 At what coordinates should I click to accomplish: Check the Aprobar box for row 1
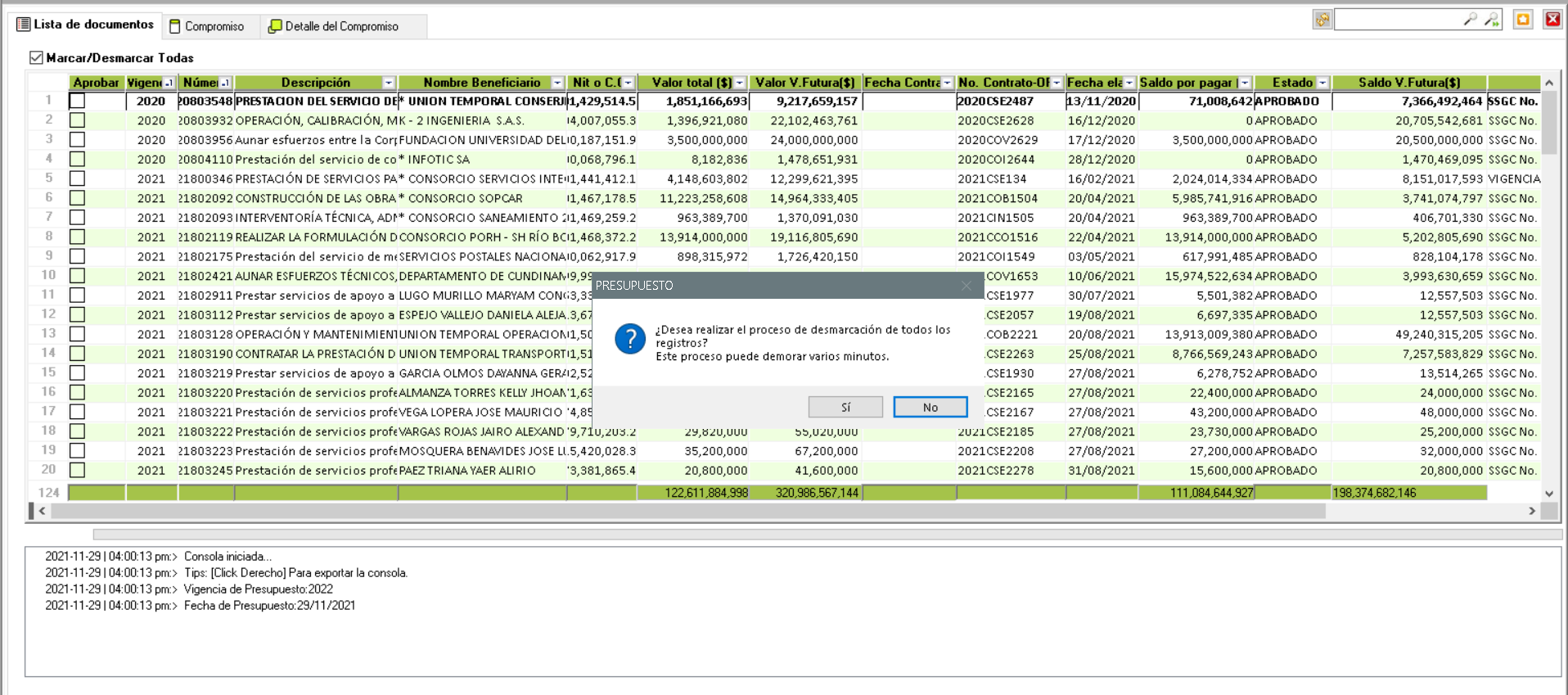click(x=78, y=101)
